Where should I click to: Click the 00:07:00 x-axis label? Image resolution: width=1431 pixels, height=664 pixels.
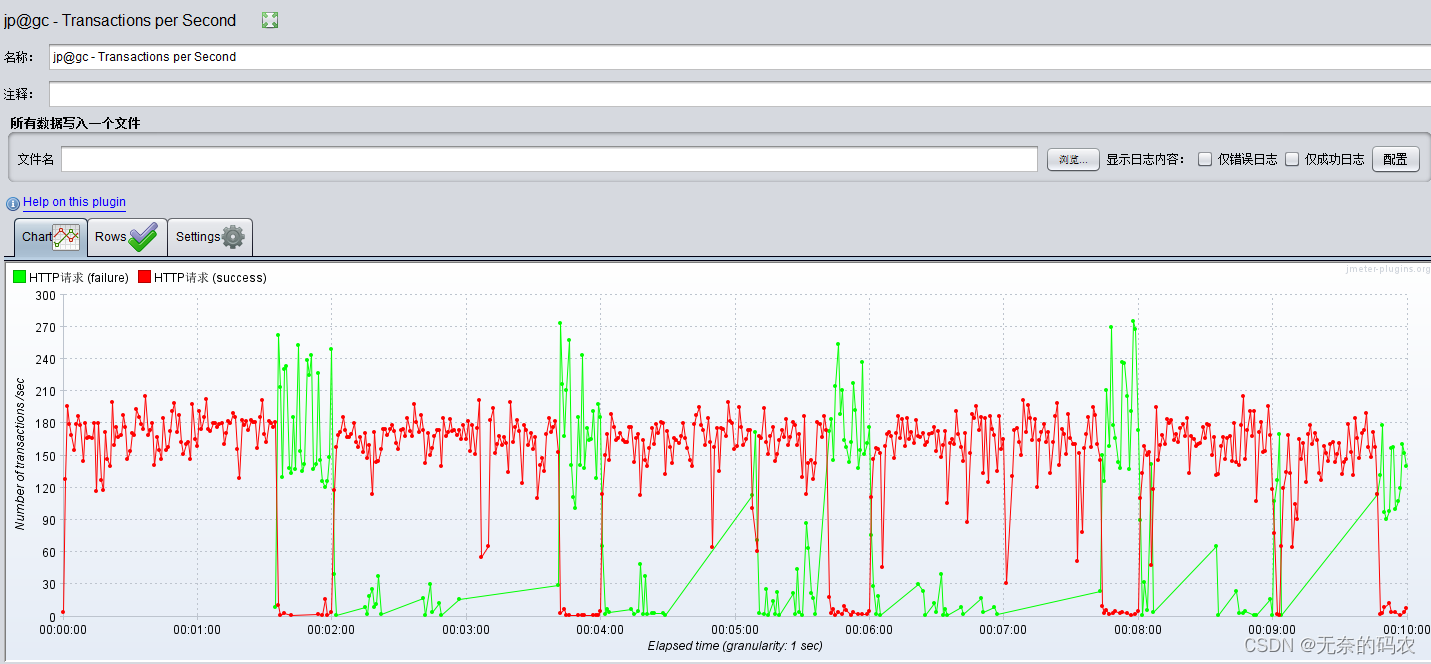(x=1003, y=630)
